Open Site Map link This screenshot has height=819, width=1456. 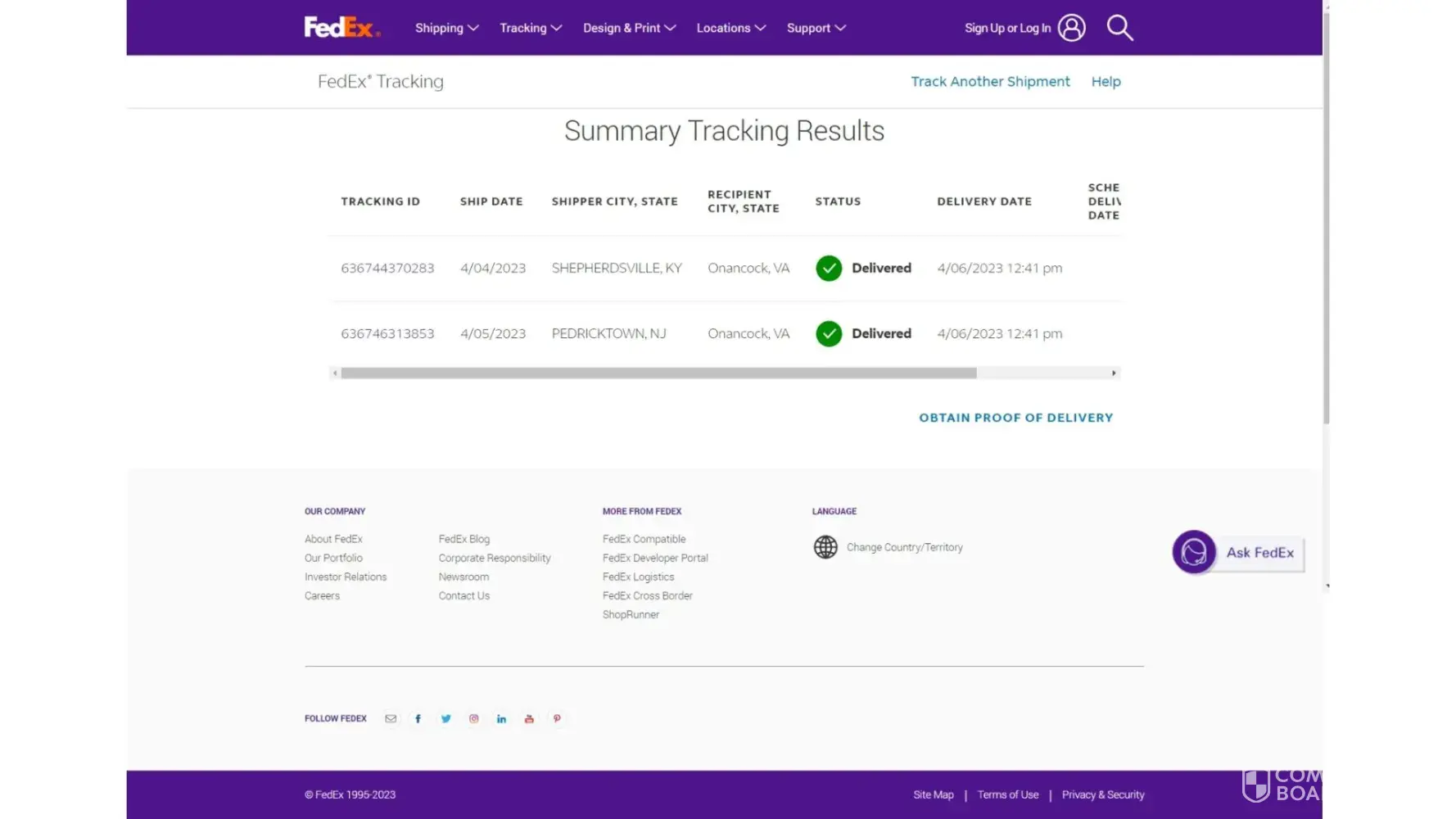(x=934, y=794)
